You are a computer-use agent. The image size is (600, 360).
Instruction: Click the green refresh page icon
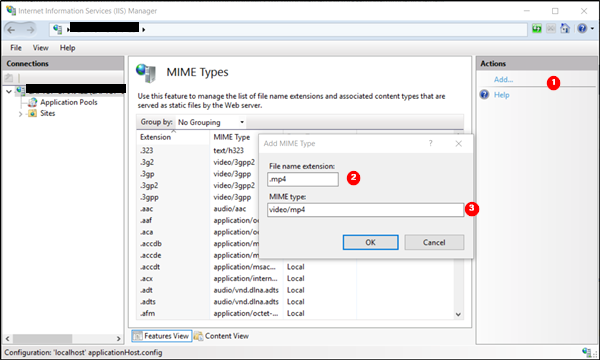537,28
